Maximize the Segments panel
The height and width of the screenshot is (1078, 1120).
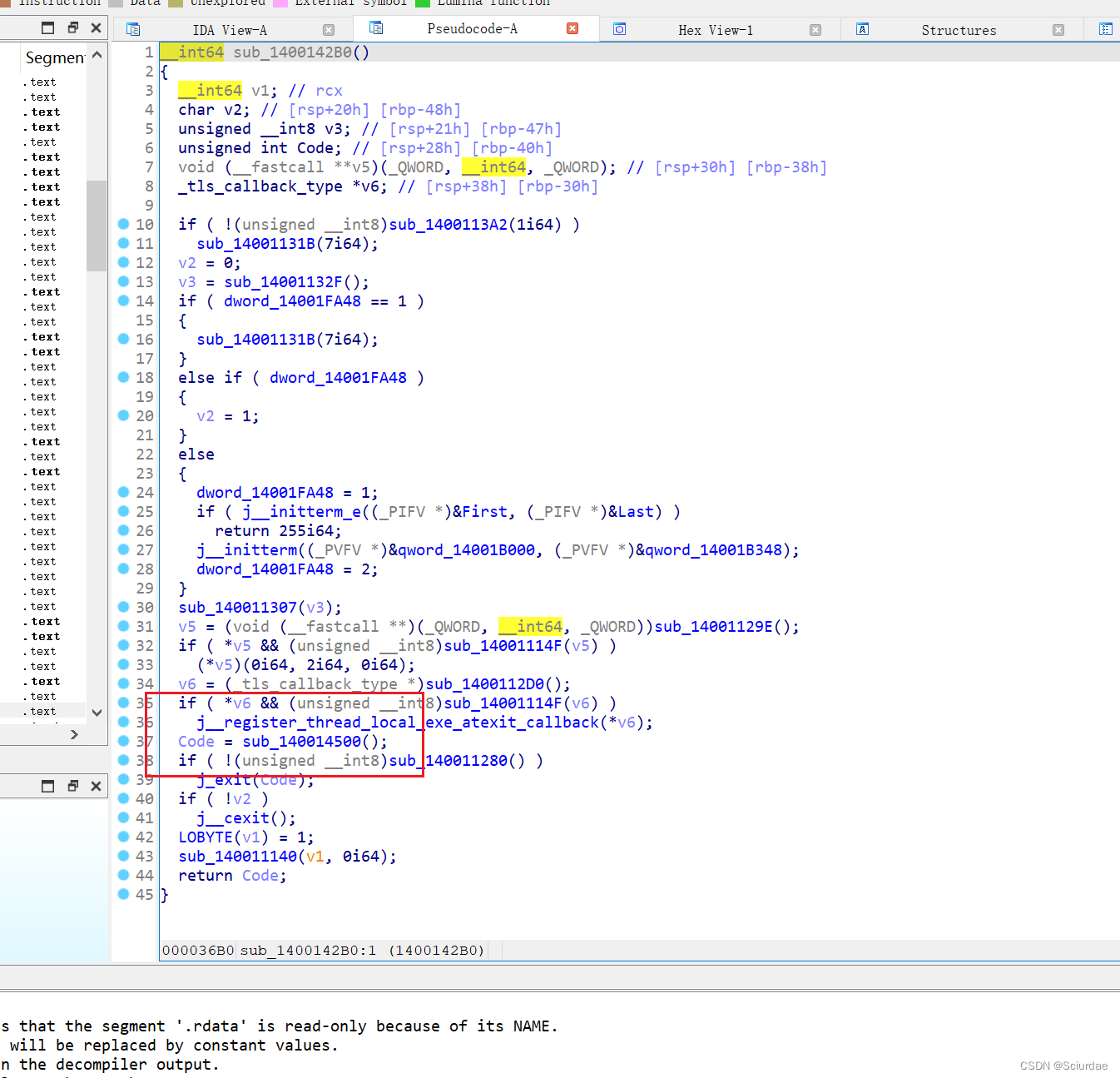[48, 27]
